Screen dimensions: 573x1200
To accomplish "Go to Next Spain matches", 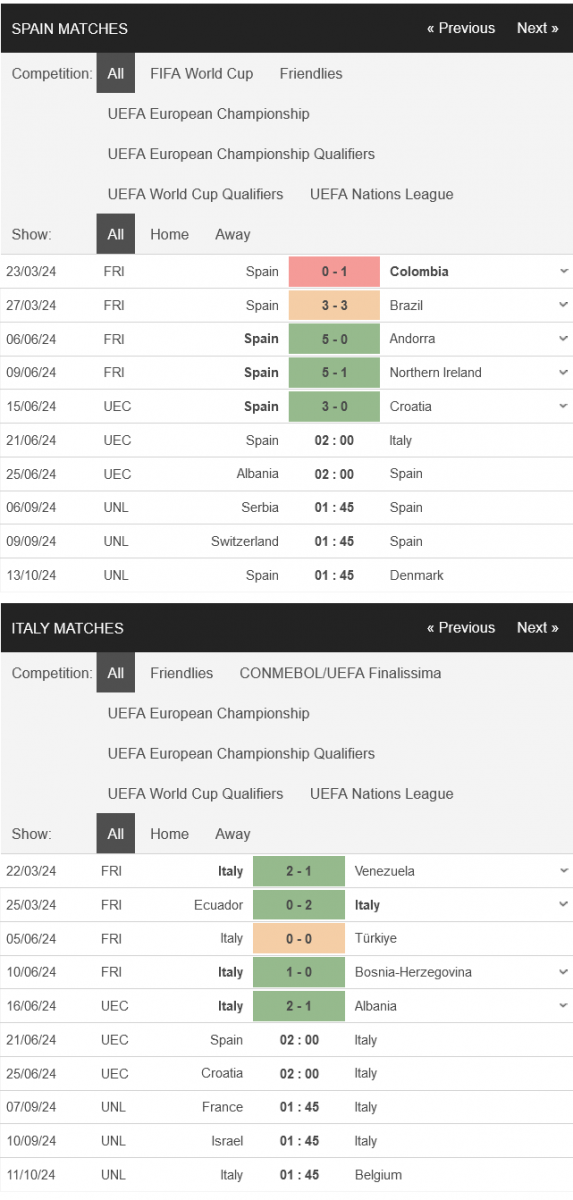I will tap(537, 28).
